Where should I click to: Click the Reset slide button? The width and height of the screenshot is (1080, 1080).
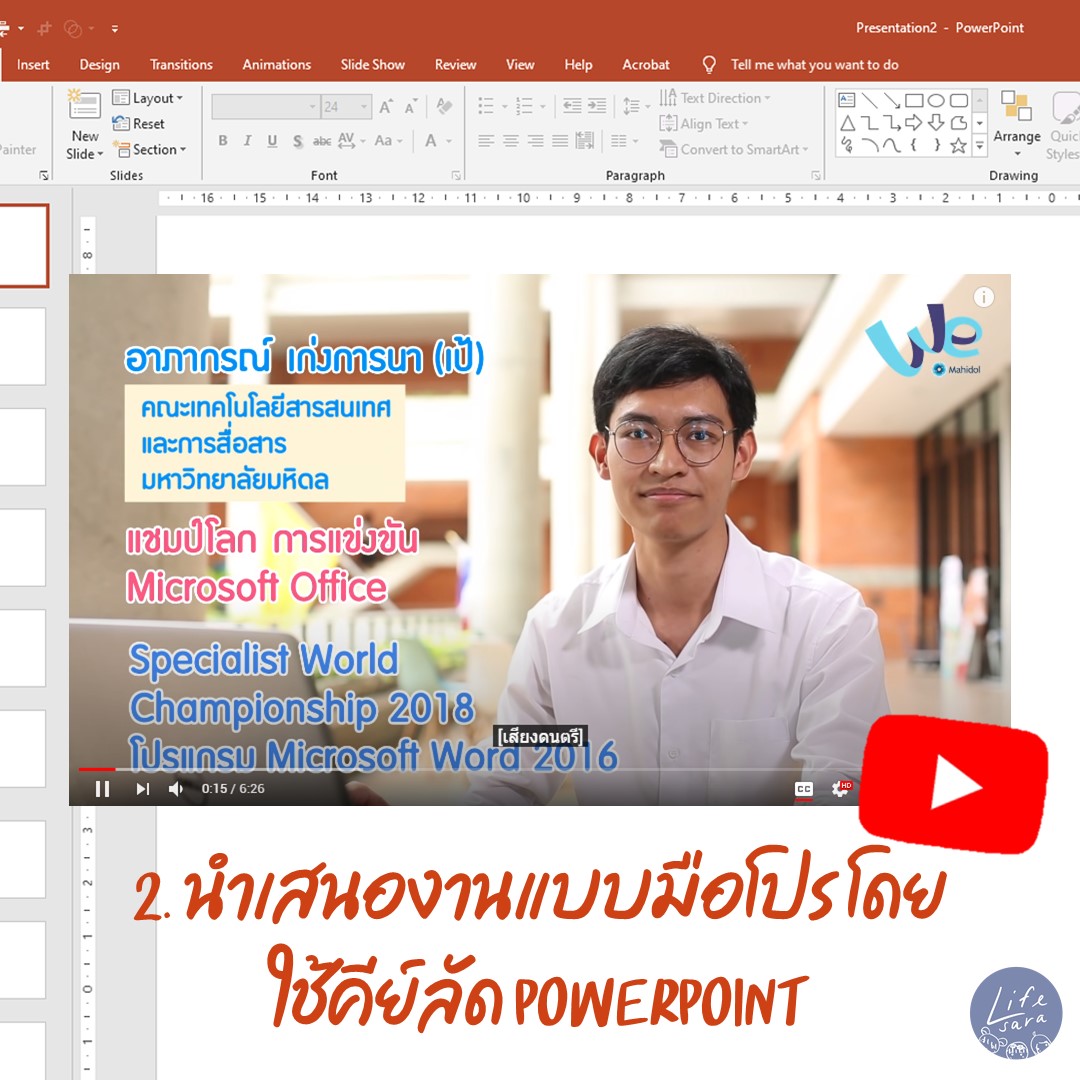click(x=139, y=123)
